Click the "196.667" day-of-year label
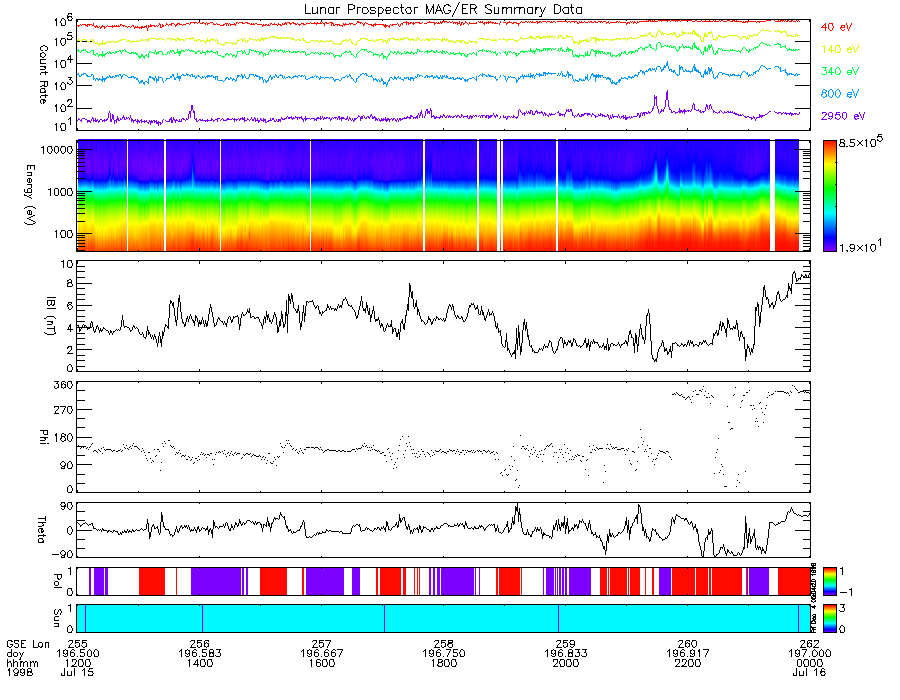 coord(321,654)
